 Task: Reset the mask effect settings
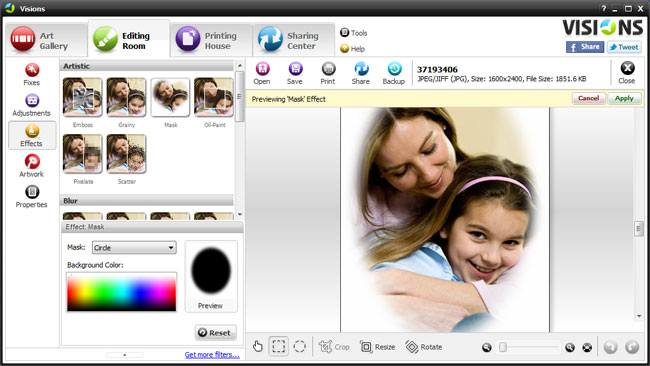pos(216,333)
